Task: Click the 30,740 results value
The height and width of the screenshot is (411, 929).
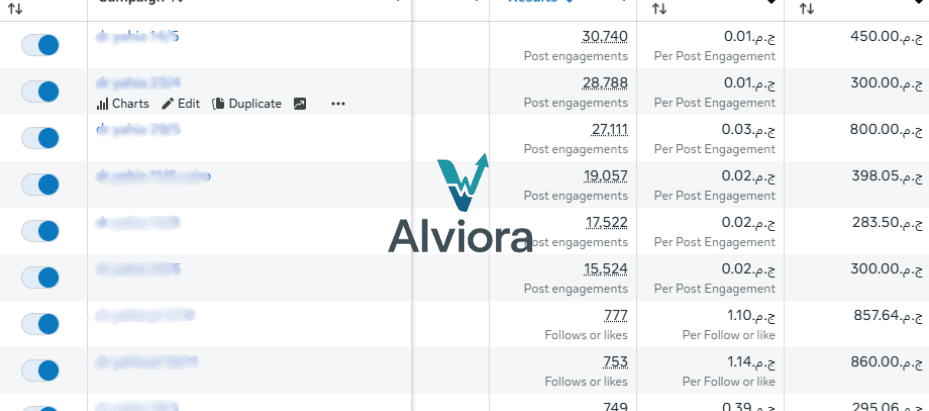Action: (604, 37)
